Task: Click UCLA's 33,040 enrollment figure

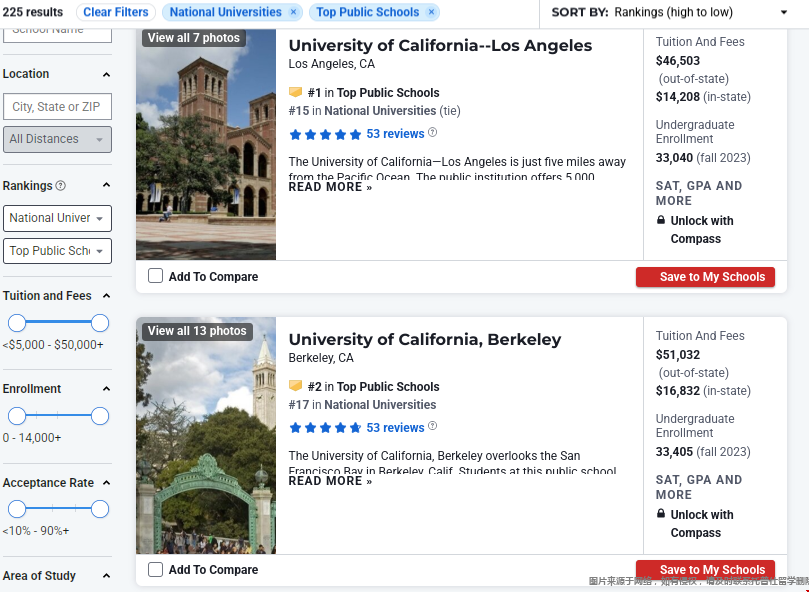Action: click(x=674, y=158)
